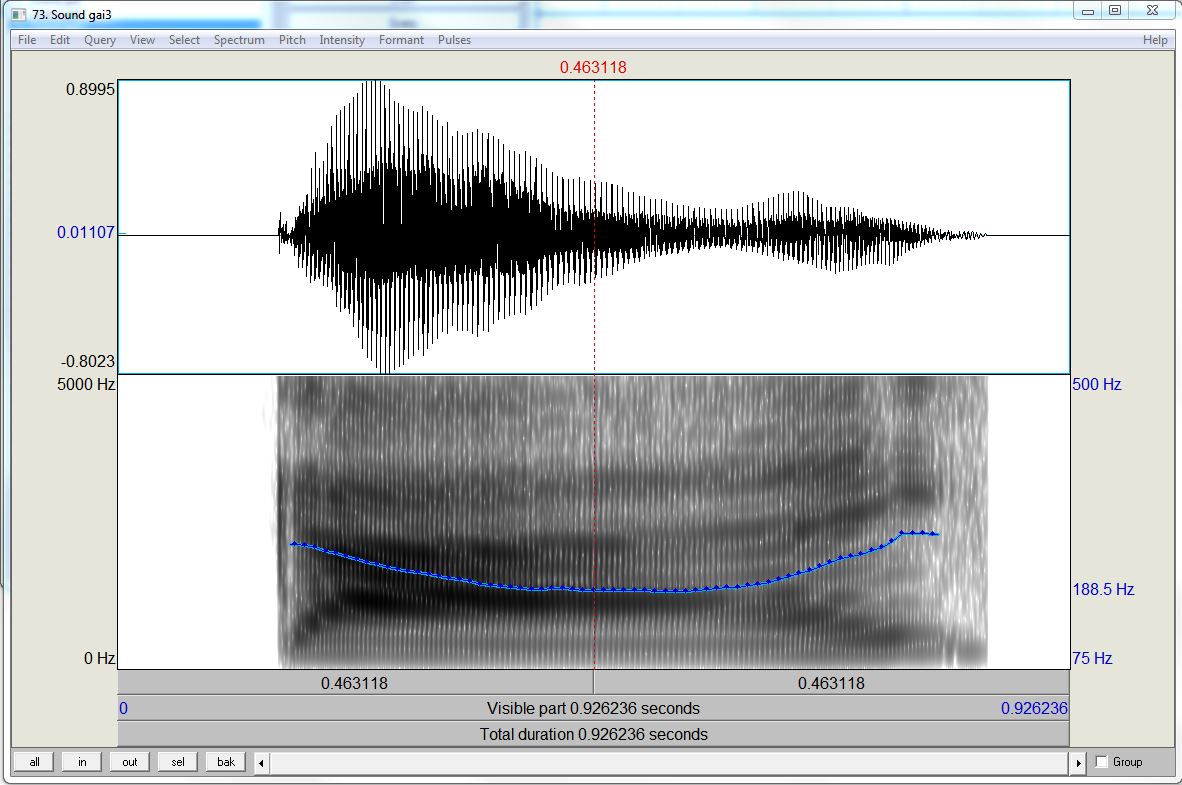Click the window title '73. Sound gai3'
Image resolution: width=1182 pixels, height=785 pixels.
(x=72, y=14)
